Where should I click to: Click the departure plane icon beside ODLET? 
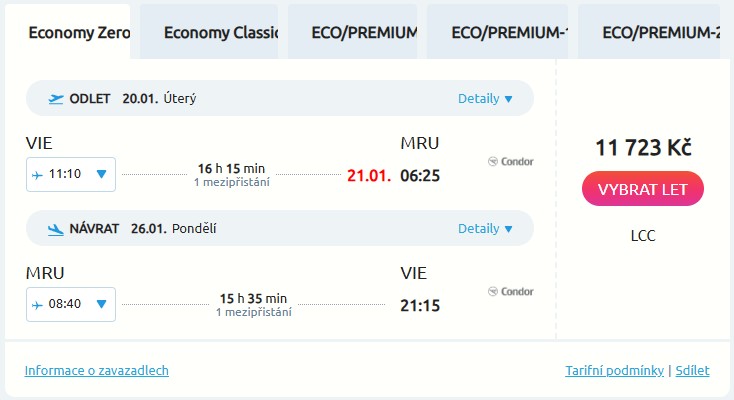click(x=56, y=99)
